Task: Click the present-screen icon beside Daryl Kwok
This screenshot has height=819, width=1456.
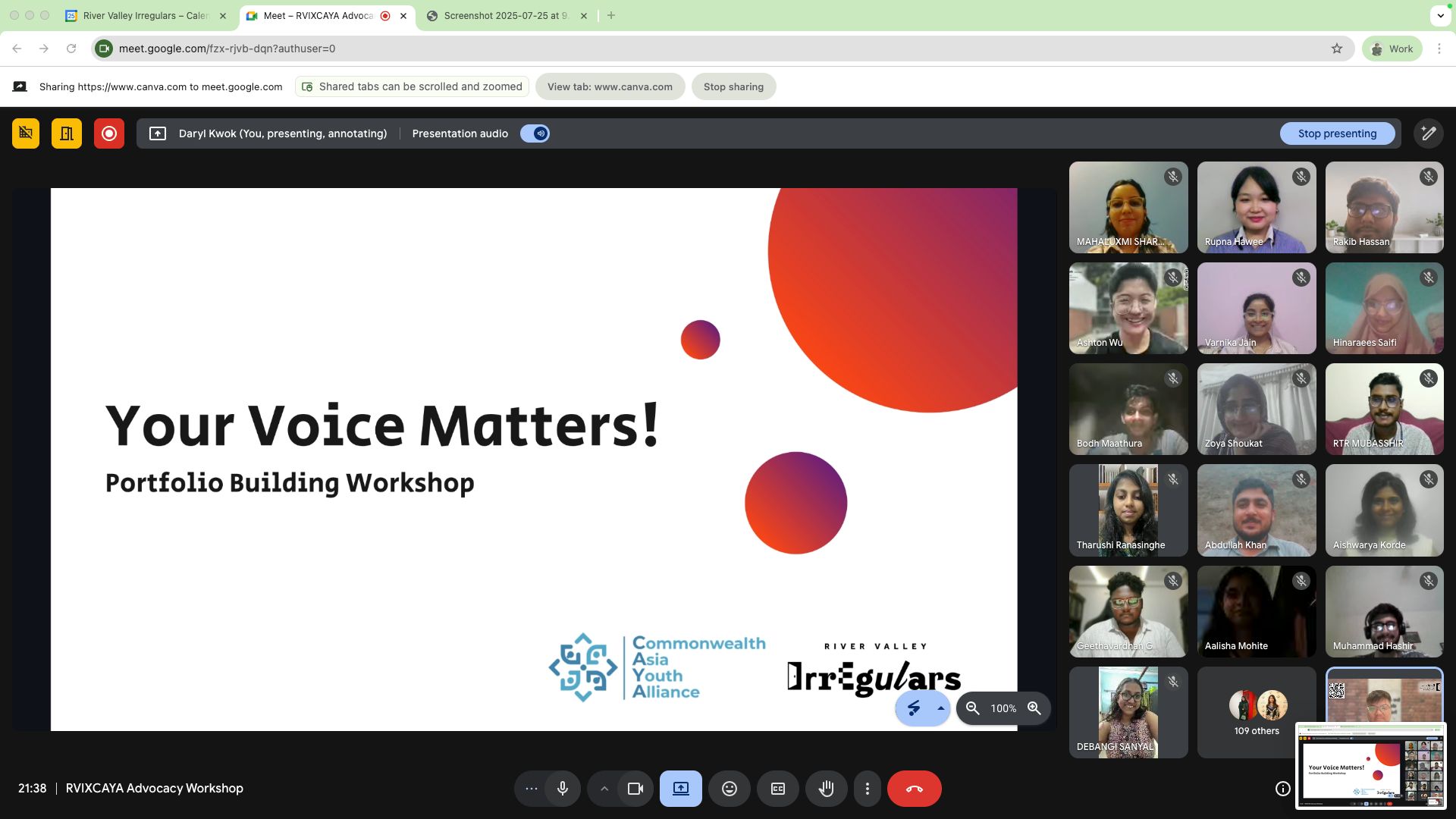Action: pos(158,133)
